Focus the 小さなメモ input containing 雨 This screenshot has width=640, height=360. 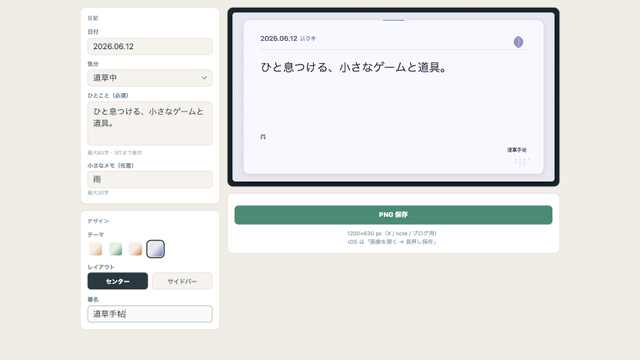150,180
